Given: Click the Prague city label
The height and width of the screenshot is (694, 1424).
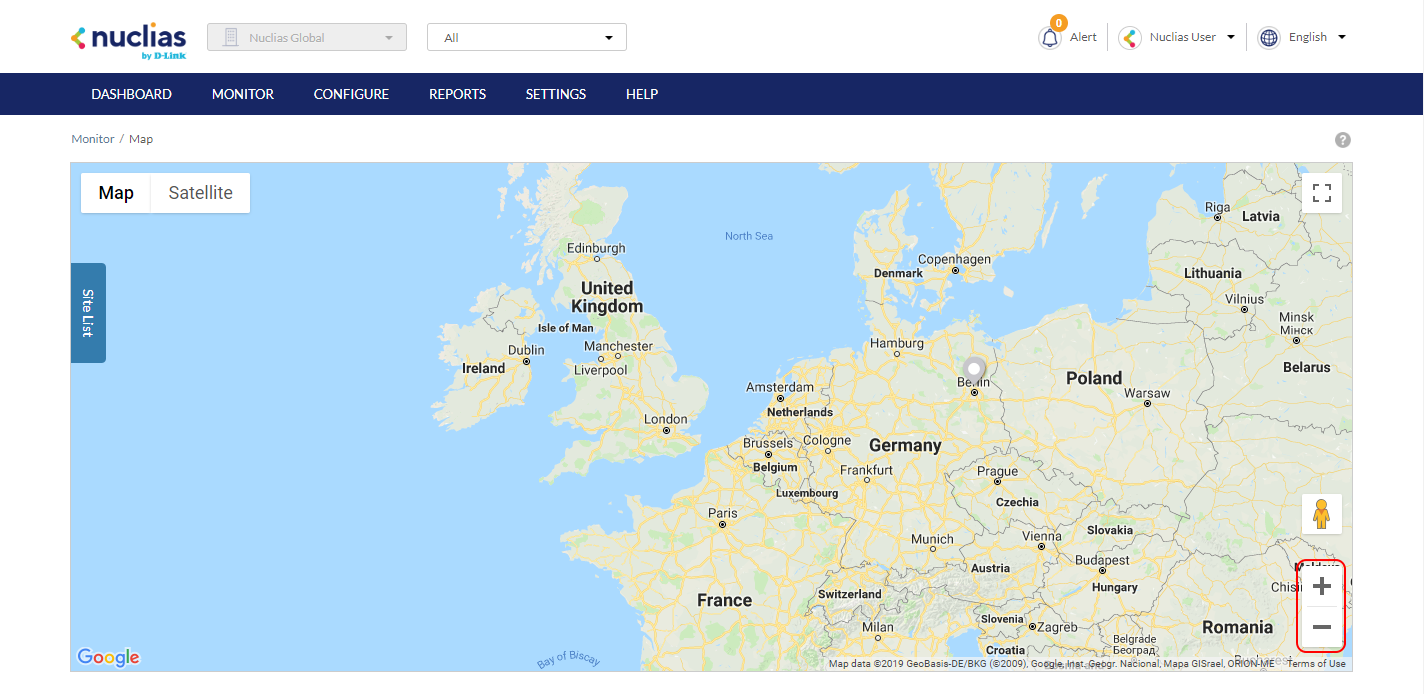Looking at the screenshot, I should [997, 471].
